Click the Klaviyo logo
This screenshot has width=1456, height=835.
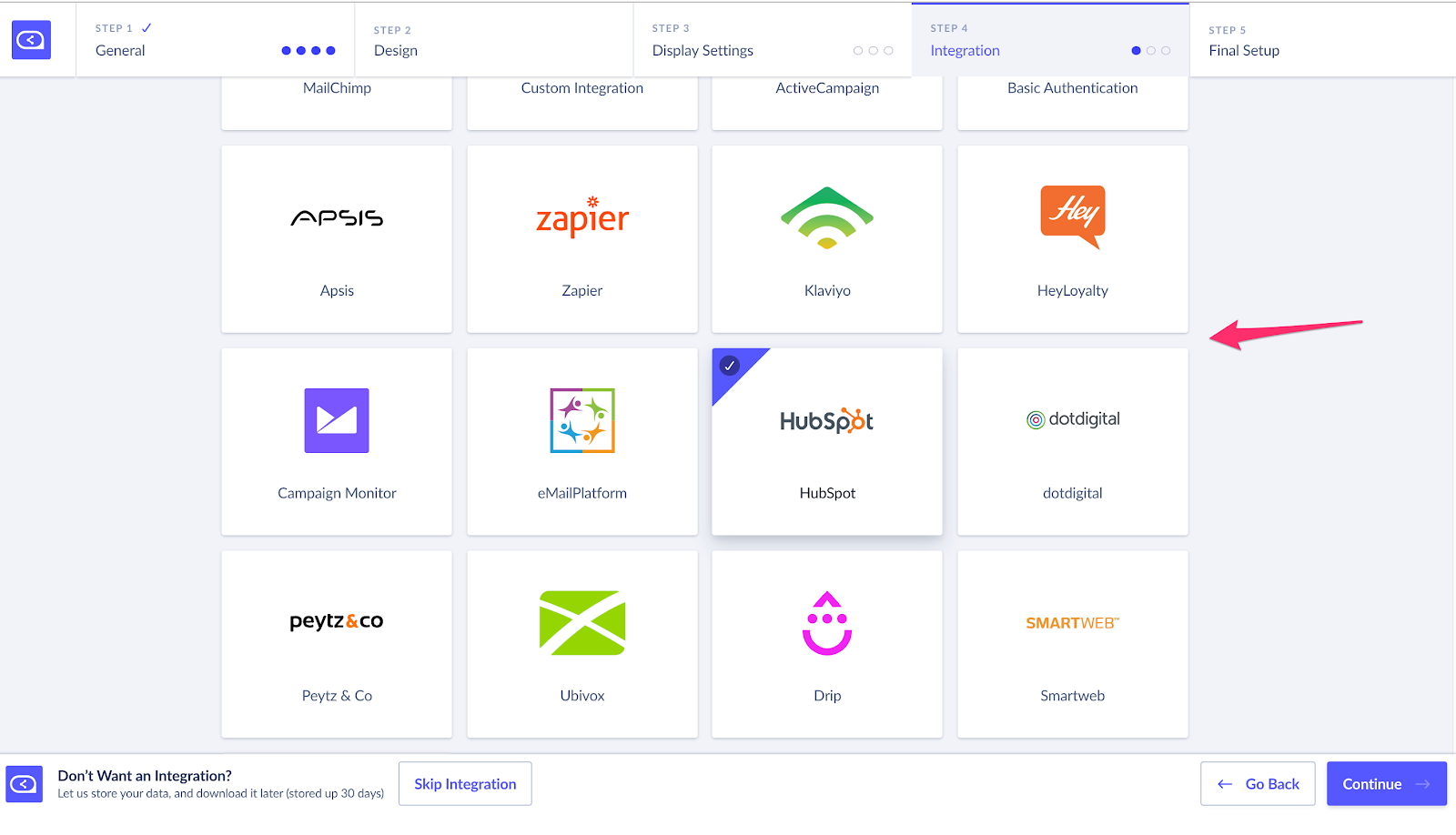point(827,217)
